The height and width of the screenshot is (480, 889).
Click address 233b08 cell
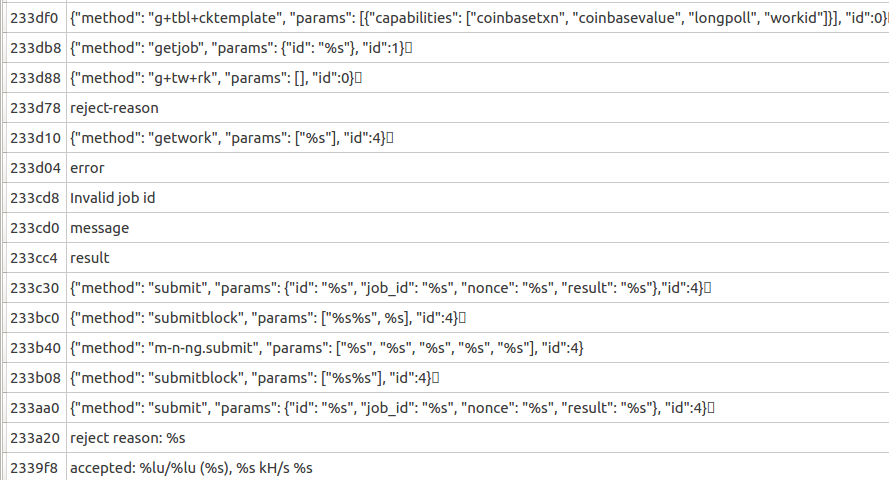35,379
